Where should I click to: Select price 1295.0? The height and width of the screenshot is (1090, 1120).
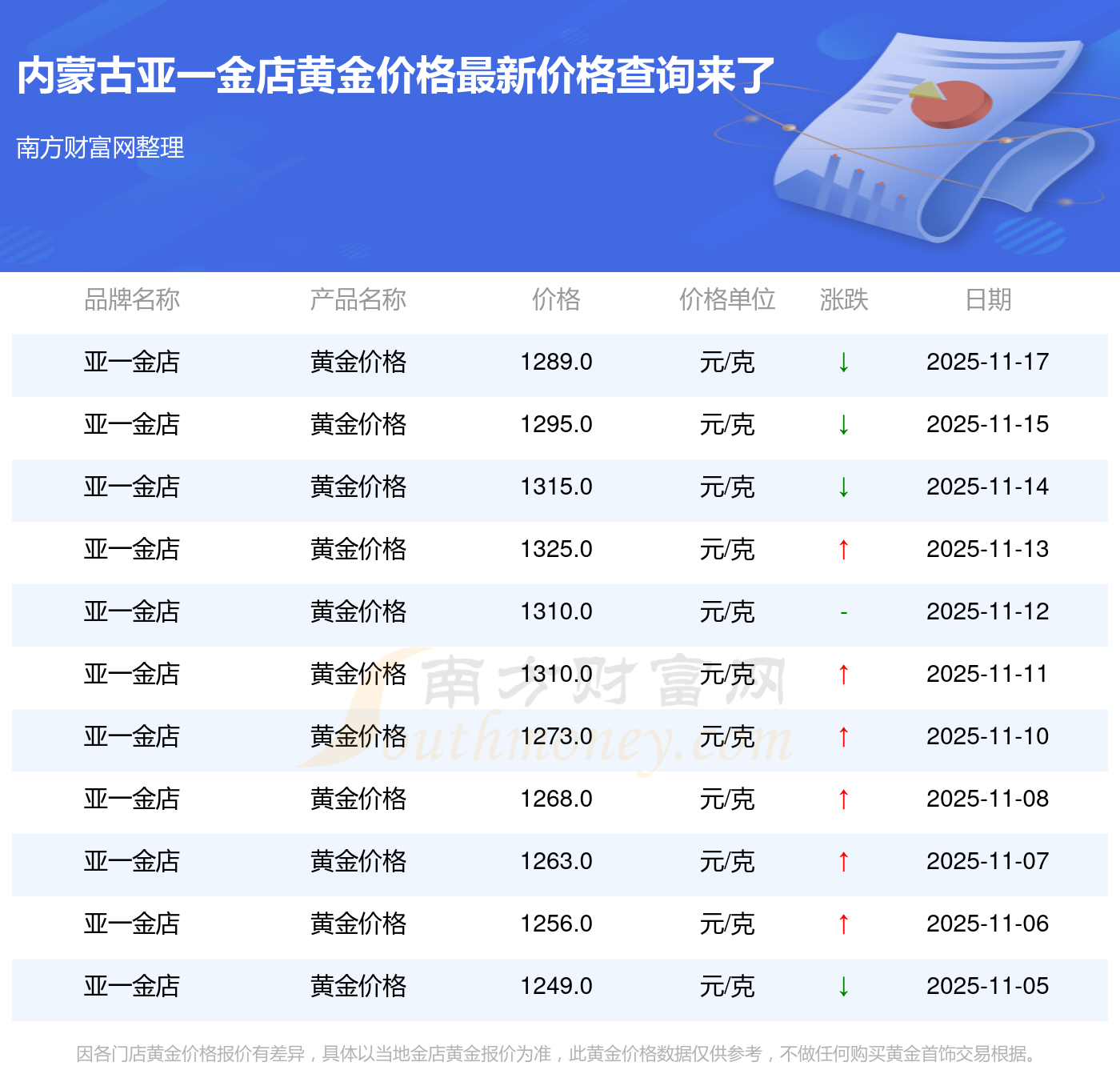coord(556,424)
